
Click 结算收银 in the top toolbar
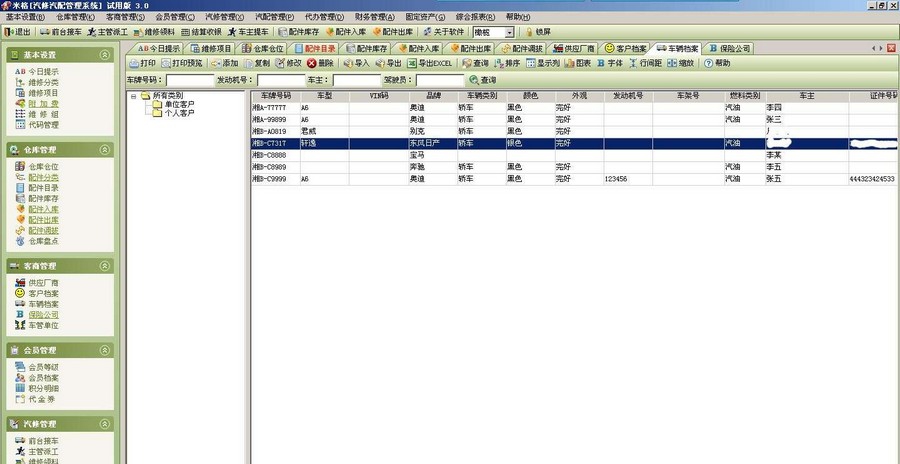pos(201,32)
